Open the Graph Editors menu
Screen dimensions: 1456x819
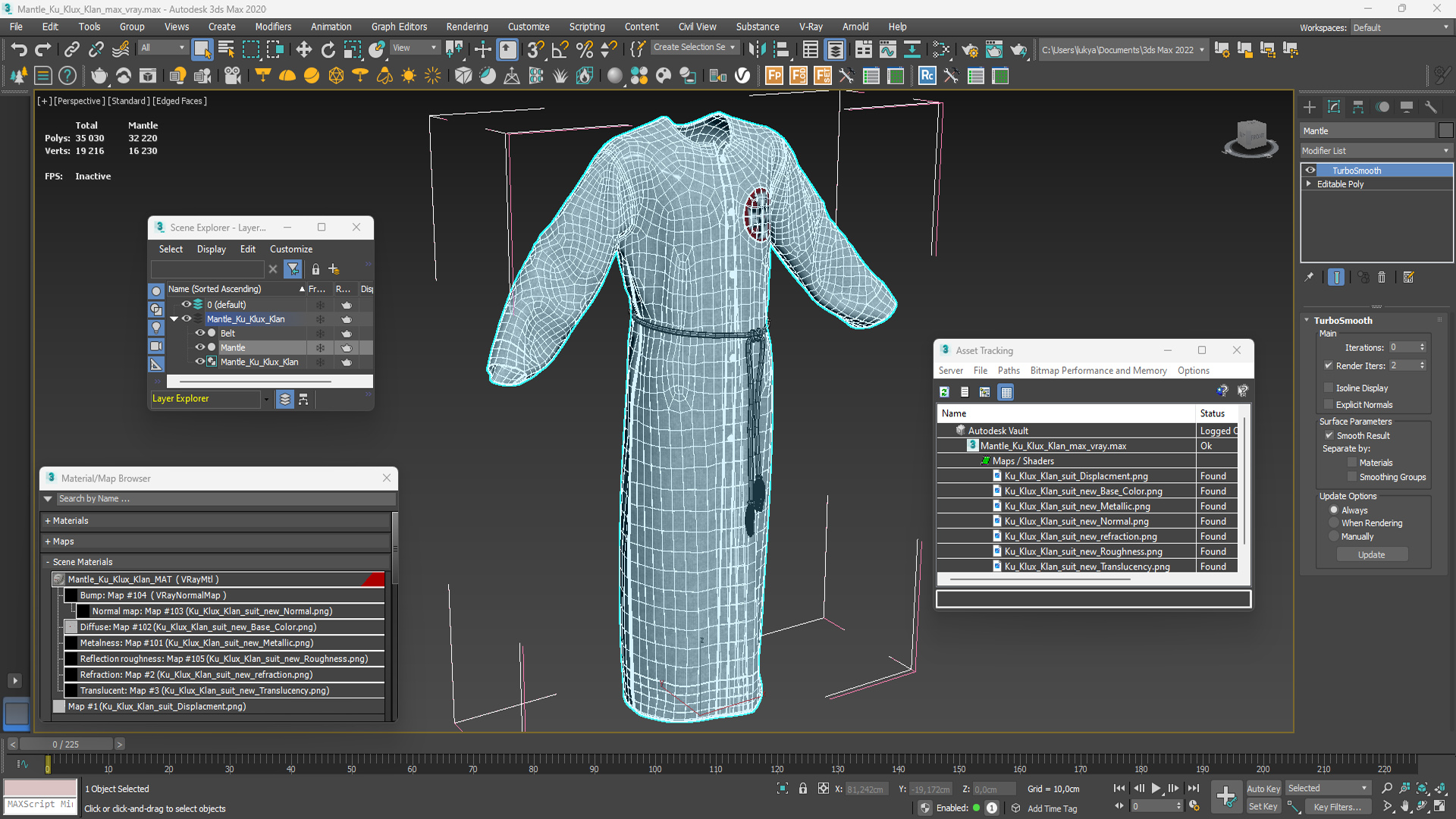tap(399, 27)
